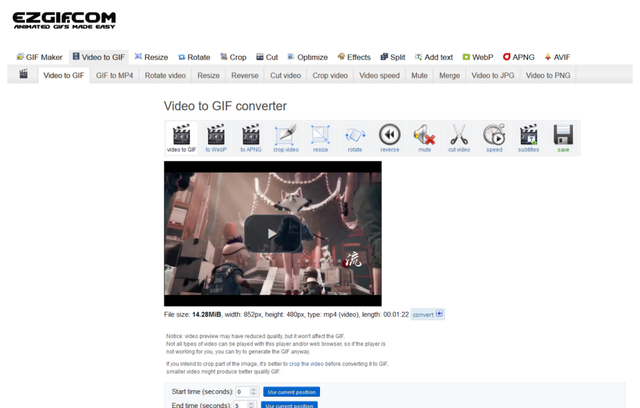Viewport: 640px width, 408px height.
Task: Go to the APNG tools
Action: coord(518,57)
